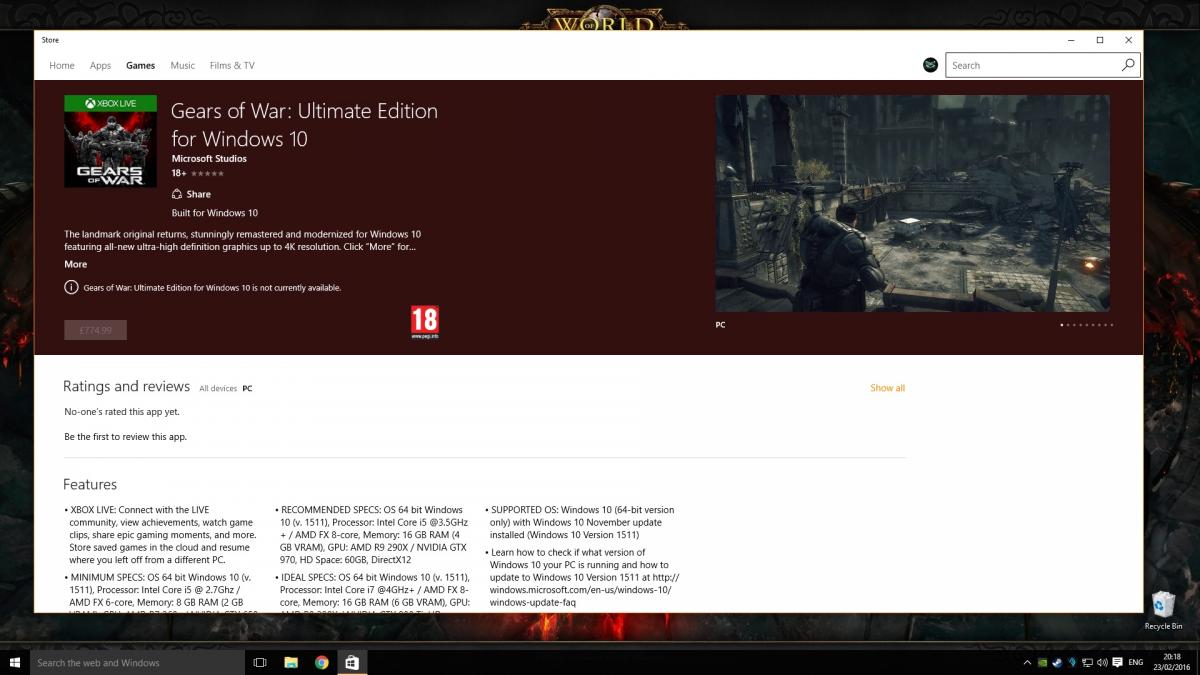Image resolution: width=1200 pixels, height=675 pixels.
Task: Click the PEGI 18 rating badge
Action: (x=424, y=322)
